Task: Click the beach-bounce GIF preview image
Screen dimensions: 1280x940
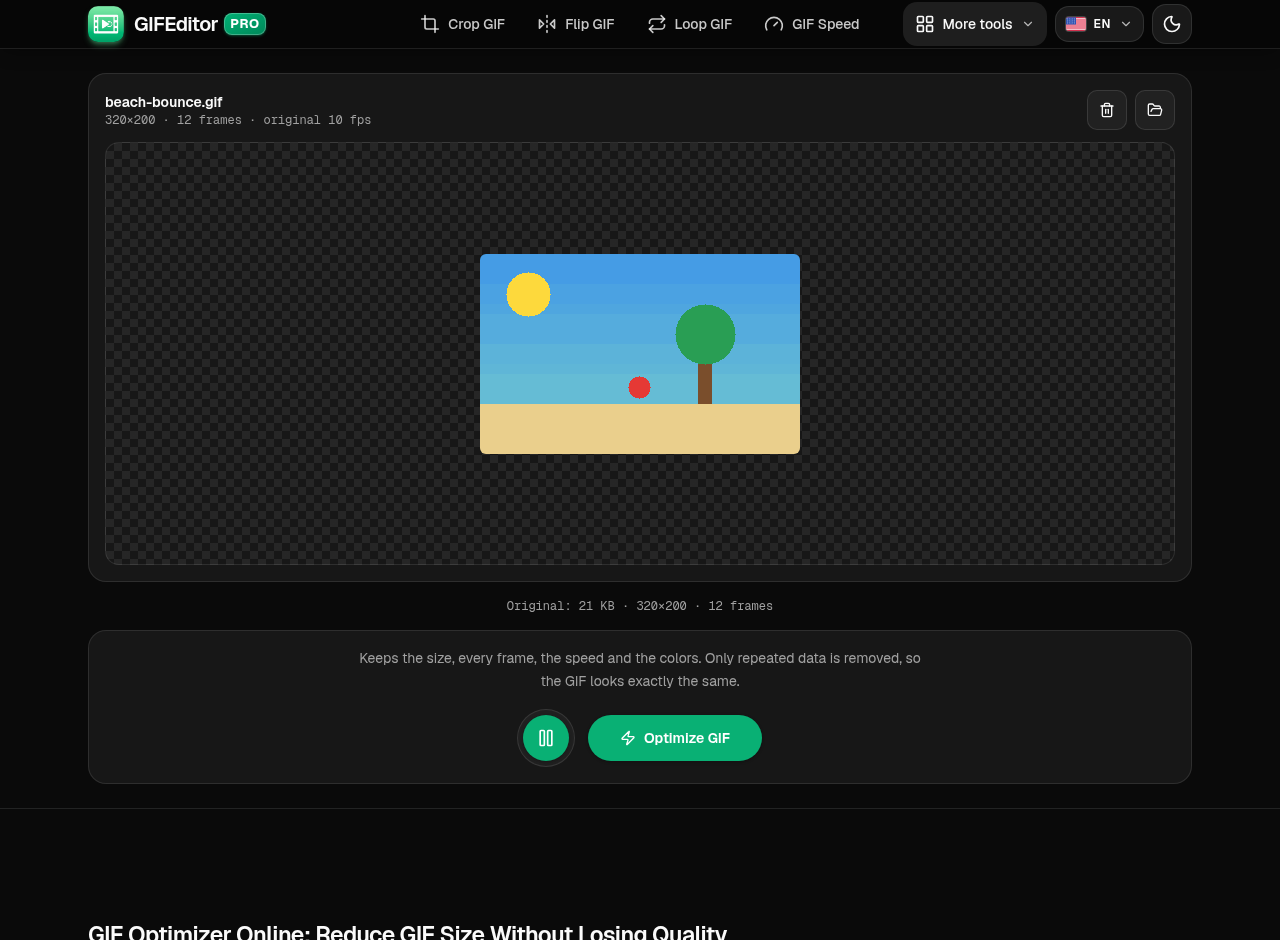Action: [x=640, y=354]
